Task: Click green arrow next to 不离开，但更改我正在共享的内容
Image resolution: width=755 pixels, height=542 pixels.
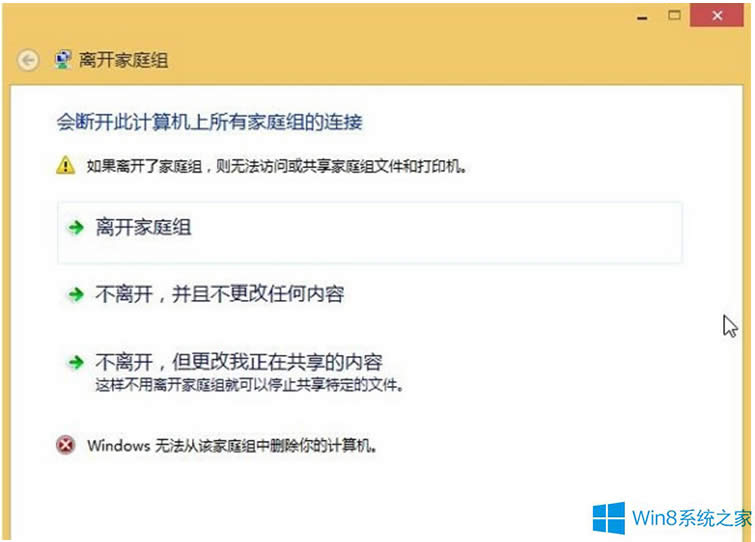Action: [x=75, y=362]
